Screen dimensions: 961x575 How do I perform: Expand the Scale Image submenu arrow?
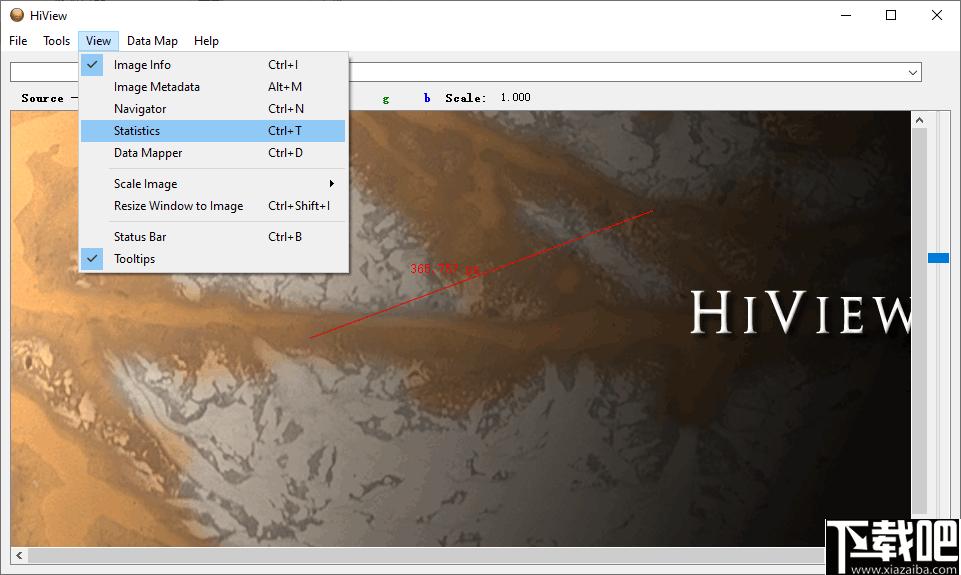(x=332, y=183)
